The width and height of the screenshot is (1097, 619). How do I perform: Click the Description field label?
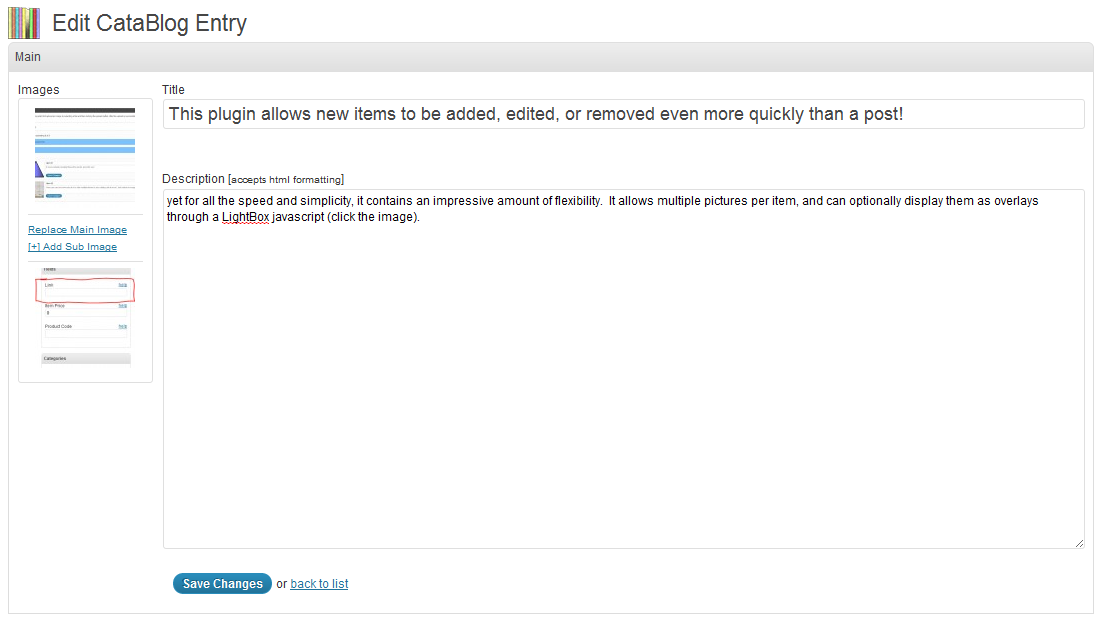click(x=193, y=179)
